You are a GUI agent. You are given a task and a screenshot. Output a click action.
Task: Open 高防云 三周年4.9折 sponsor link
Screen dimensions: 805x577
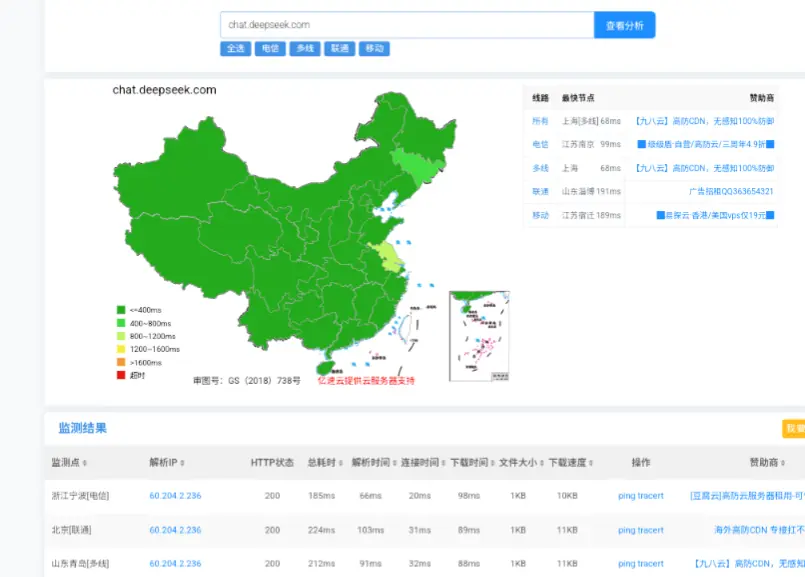(705, 144)
